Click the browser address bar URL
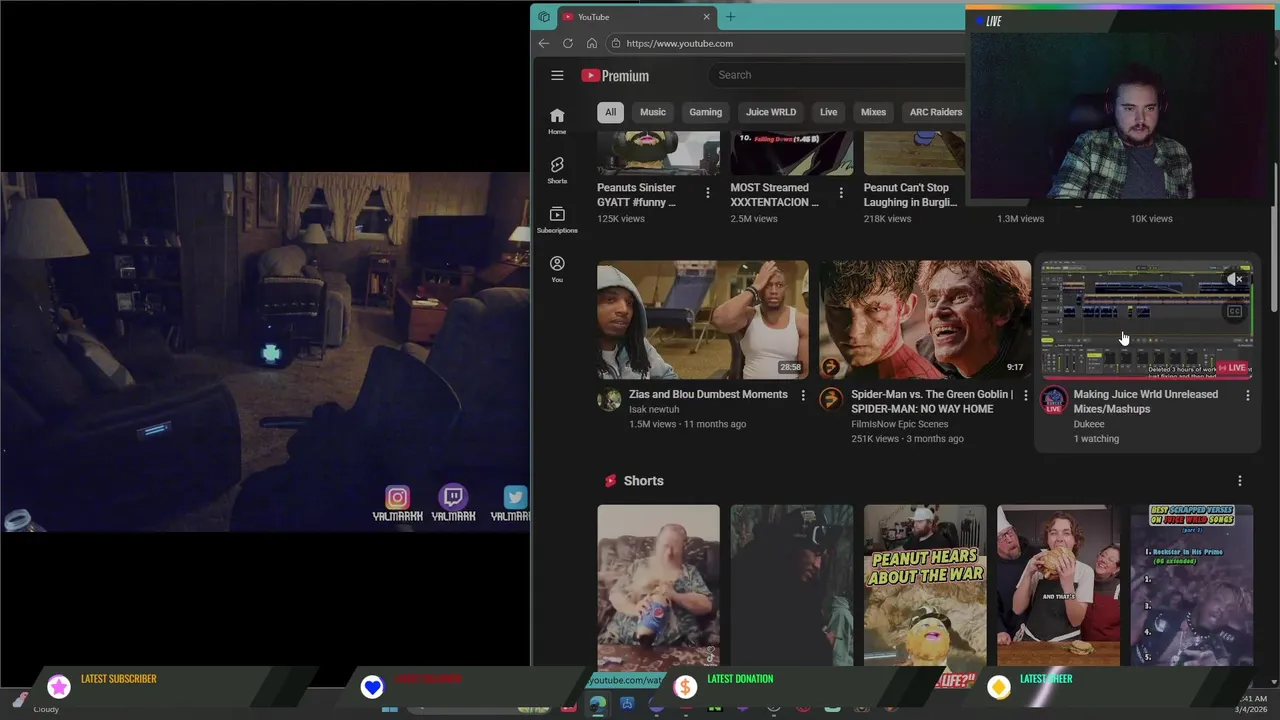Screen dimensions: 1280x720 679,43
